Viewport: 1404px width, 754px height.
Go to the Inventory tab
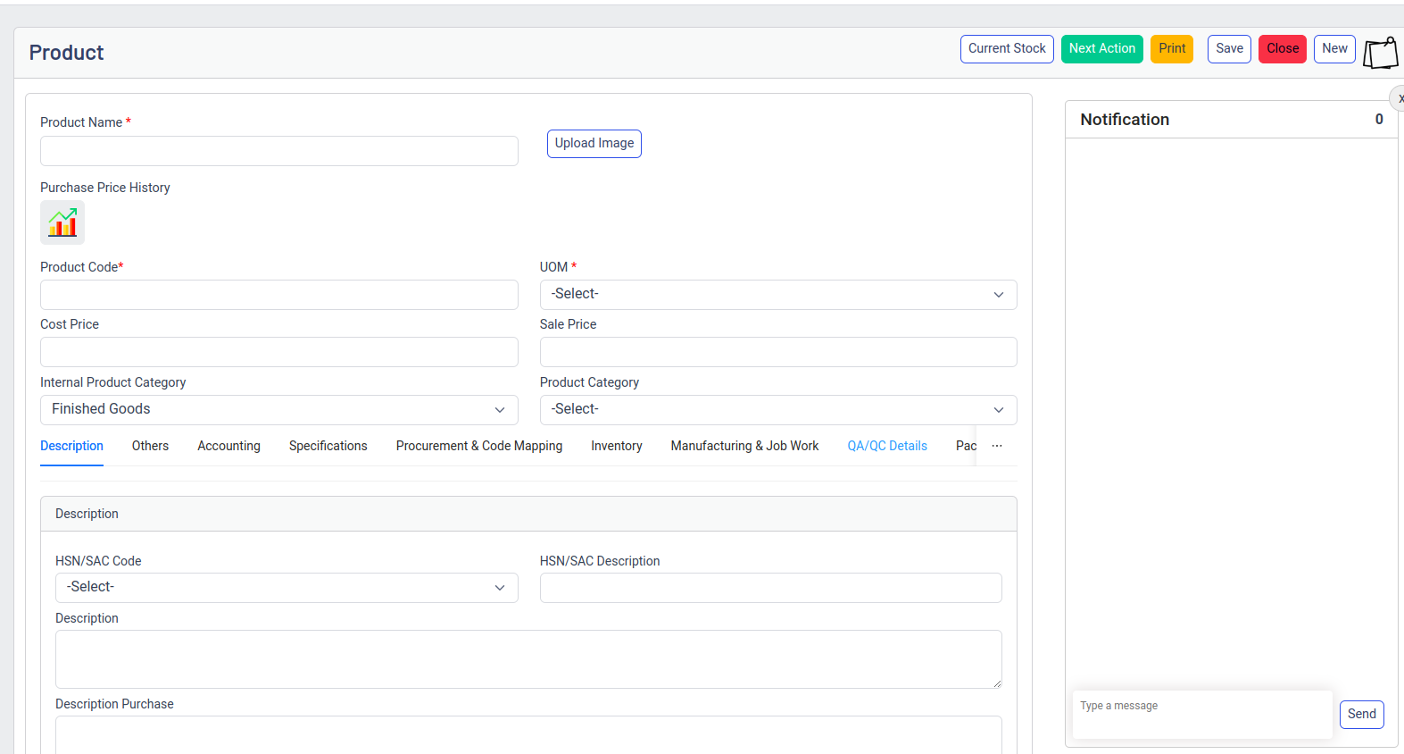pos(616,446)
